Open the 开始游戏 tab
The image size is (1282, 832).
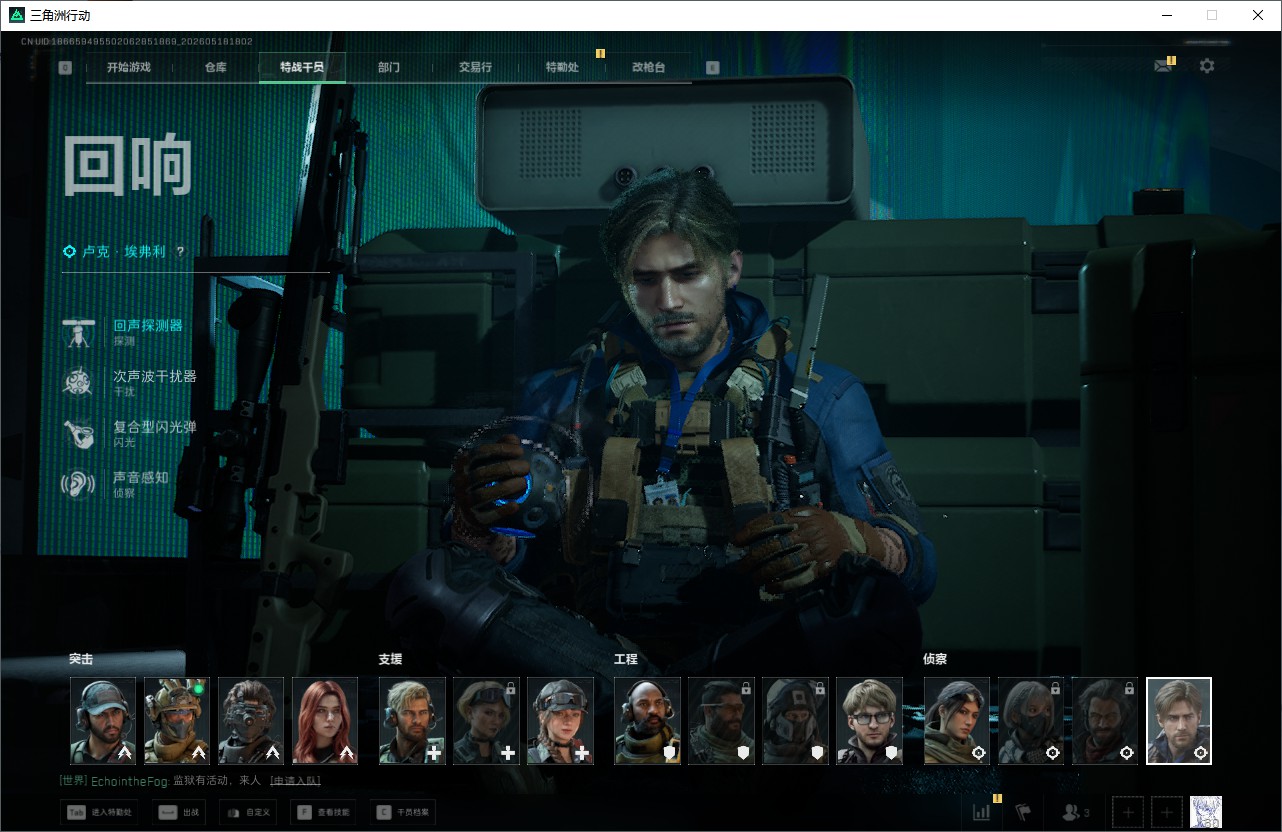(129, 67)
